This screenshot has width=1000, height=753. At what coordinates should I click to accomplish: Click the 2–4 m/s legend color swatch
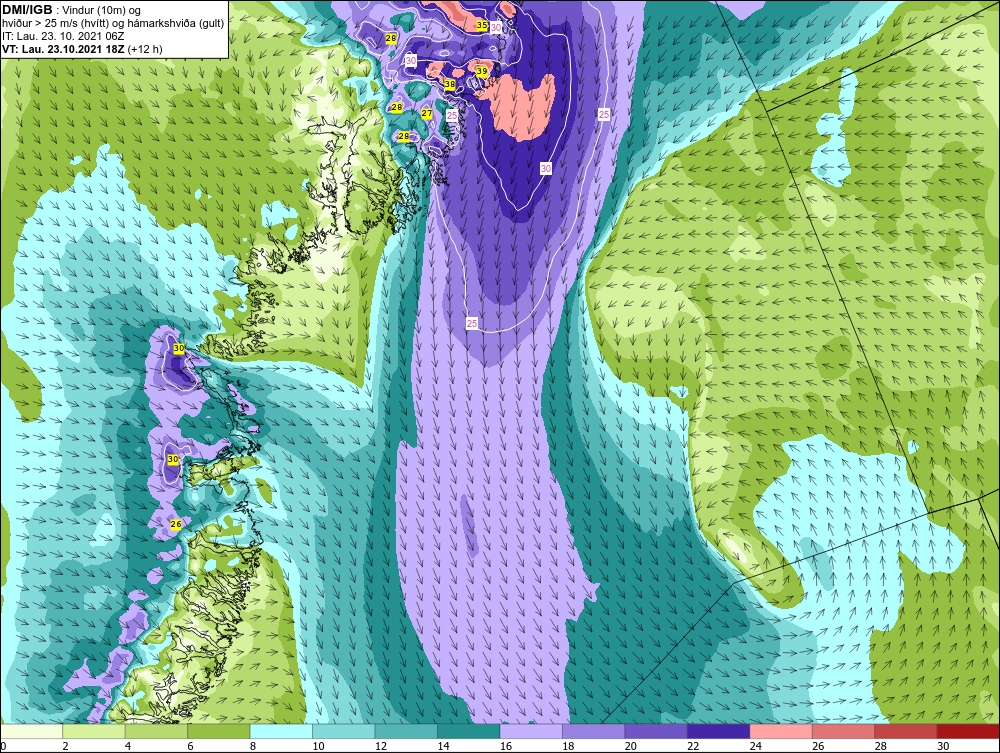point(94,731)
